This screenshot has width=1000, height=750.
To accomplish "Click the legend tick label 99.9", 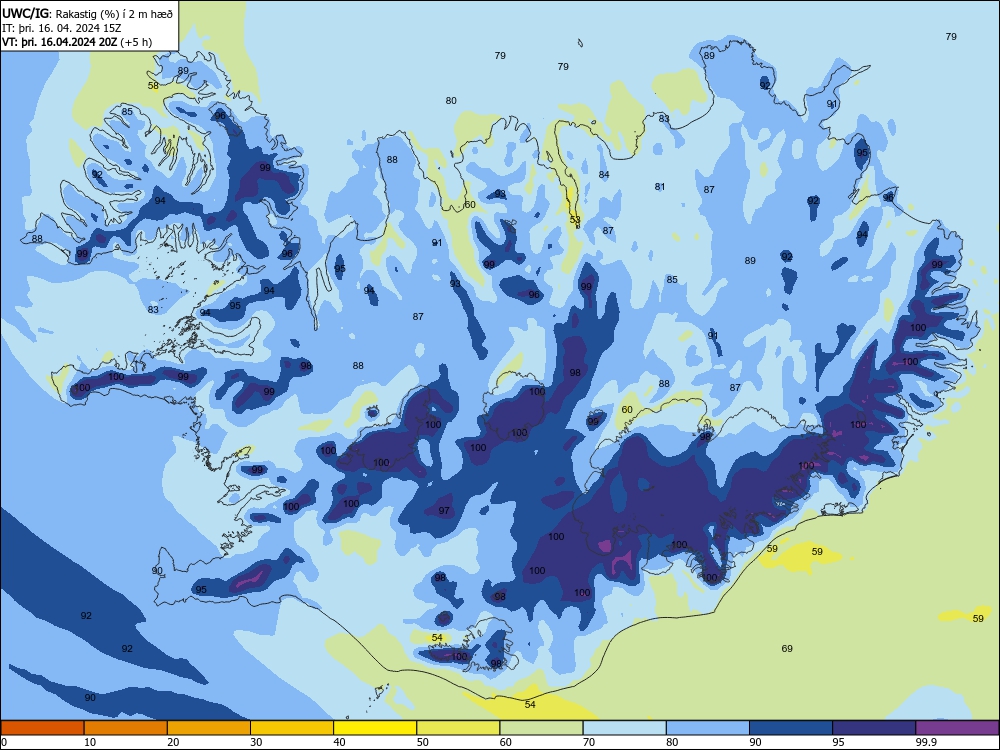I will pos(926,742).
